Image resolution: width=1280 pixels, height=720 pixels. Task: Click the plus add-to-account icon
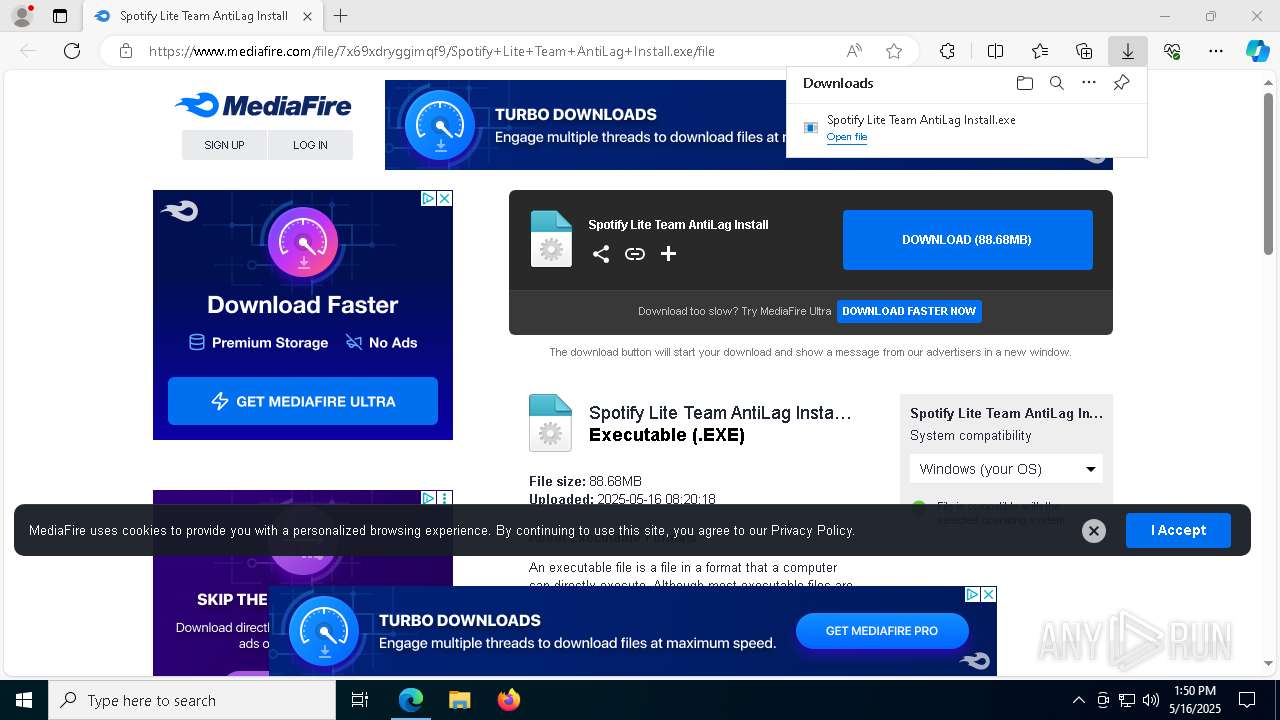pos(668,254)
